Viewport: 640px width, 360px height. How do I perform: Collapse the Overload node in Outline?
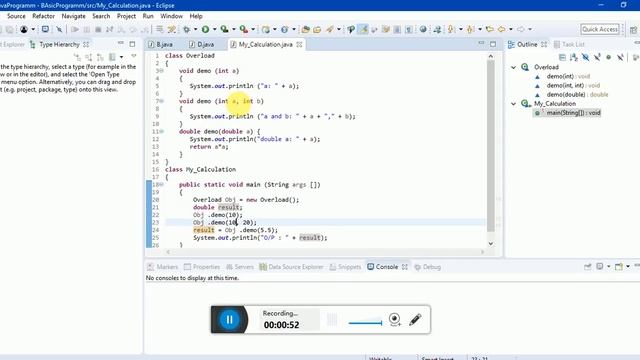(513, 67)
